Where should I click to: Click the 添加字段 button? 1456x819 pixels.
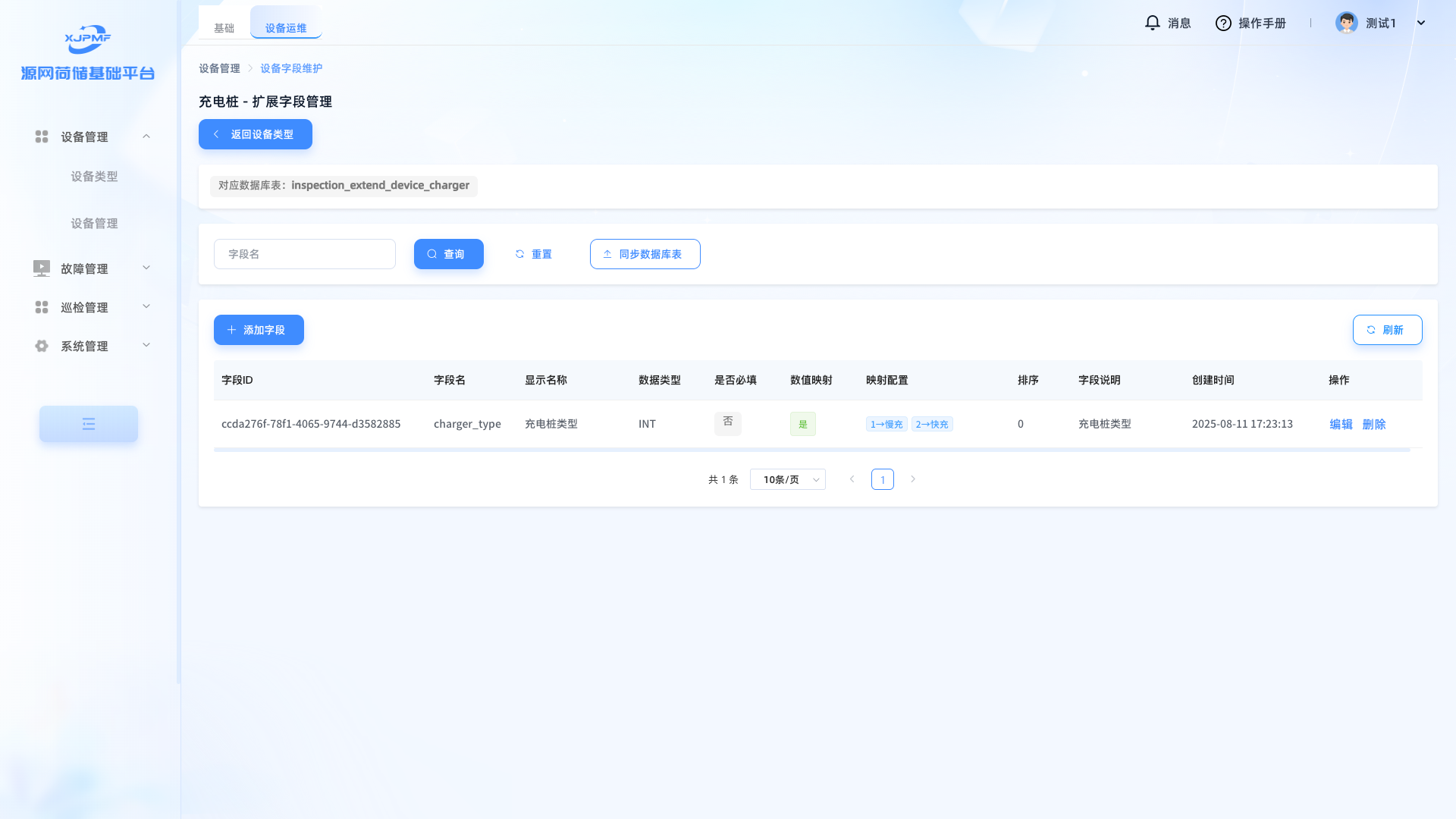(259, 330)
